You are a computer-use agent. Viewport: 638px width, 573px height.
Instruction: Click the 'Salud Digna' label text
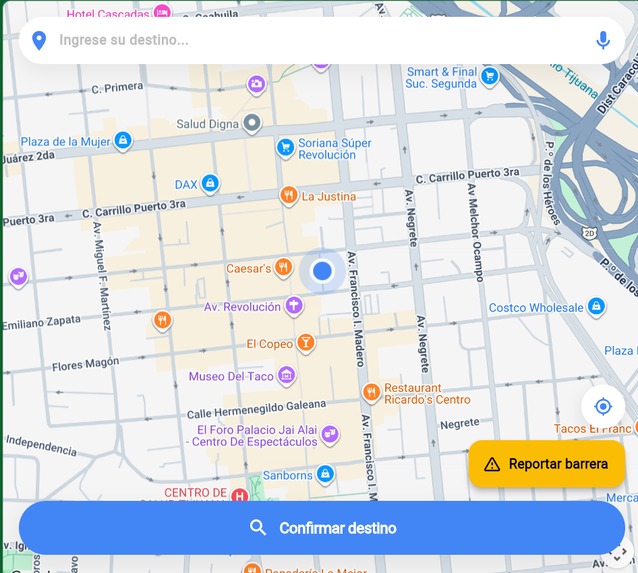click(x=208, y=124)
